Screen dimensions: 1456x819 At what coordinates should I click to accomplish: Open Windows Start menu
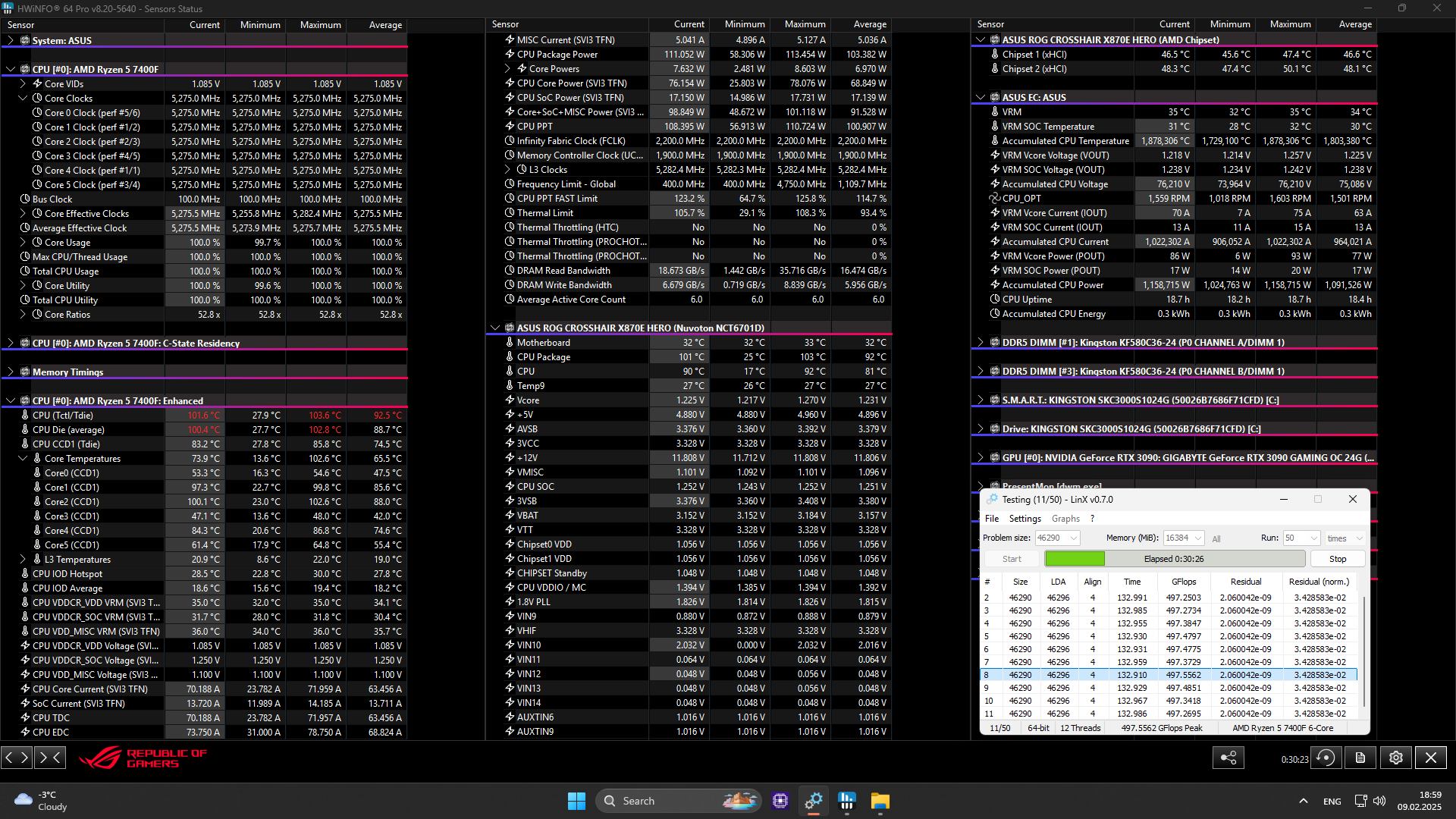(x=576, y=801)
